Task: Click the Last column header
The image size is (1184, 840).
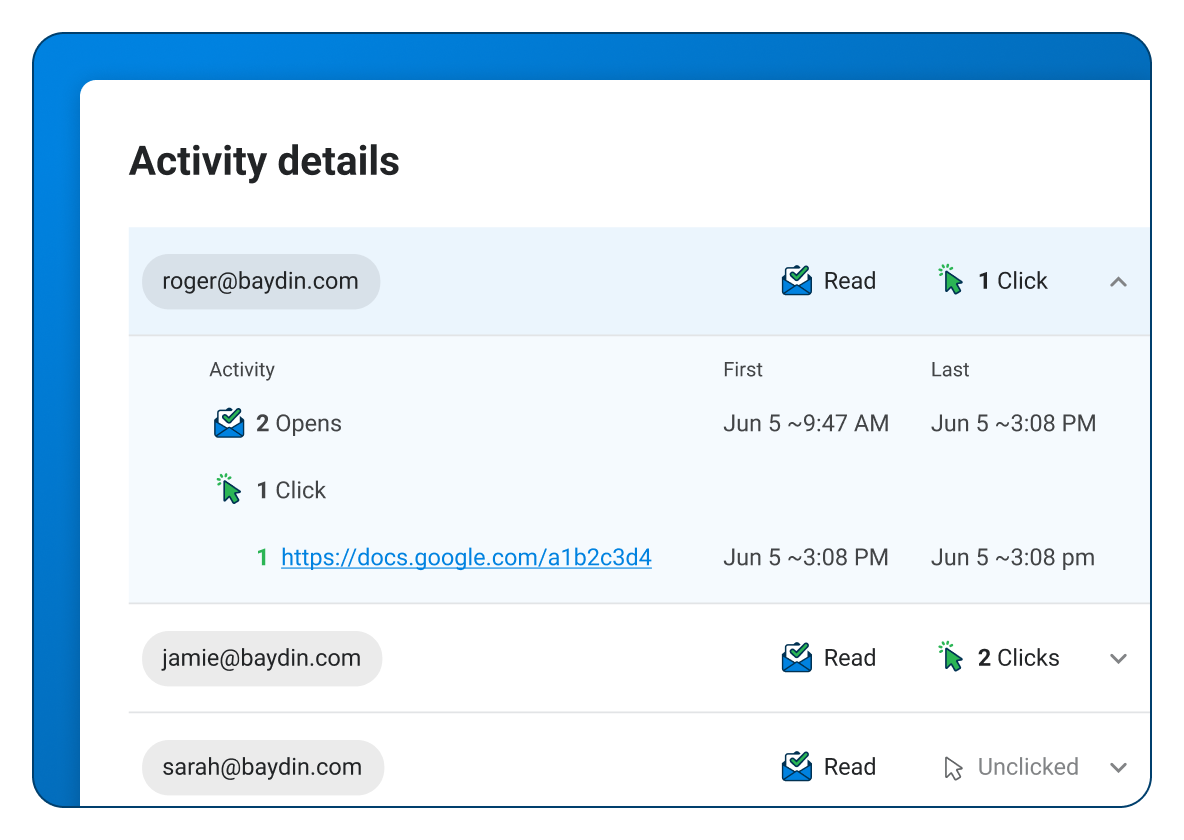Action: tap(950, 370)
